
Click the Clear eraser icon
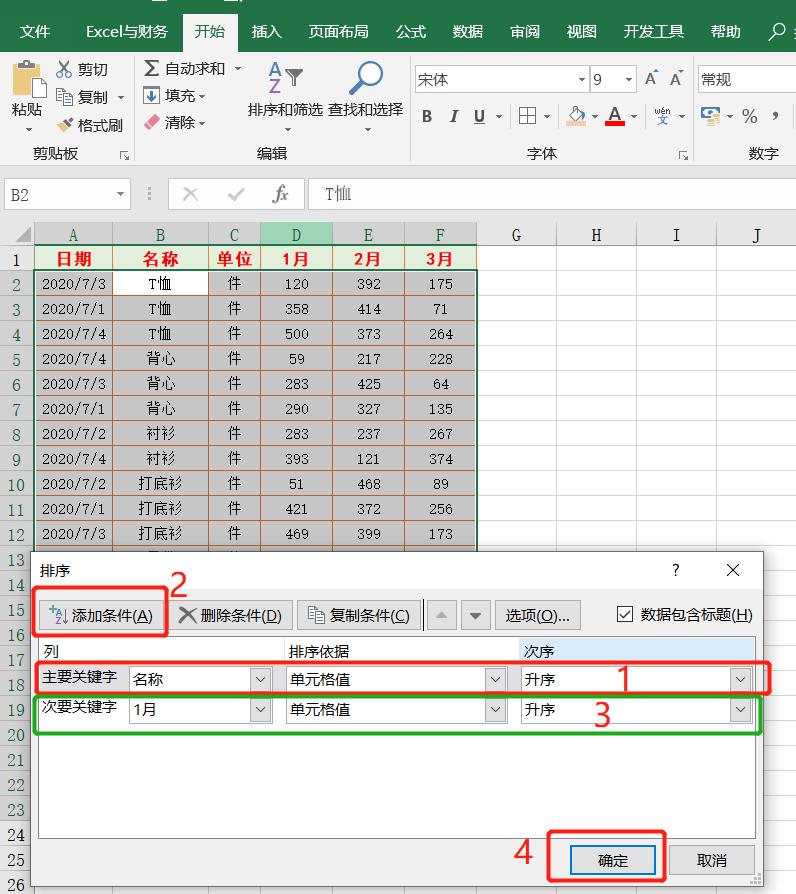[x=152, y=122]
